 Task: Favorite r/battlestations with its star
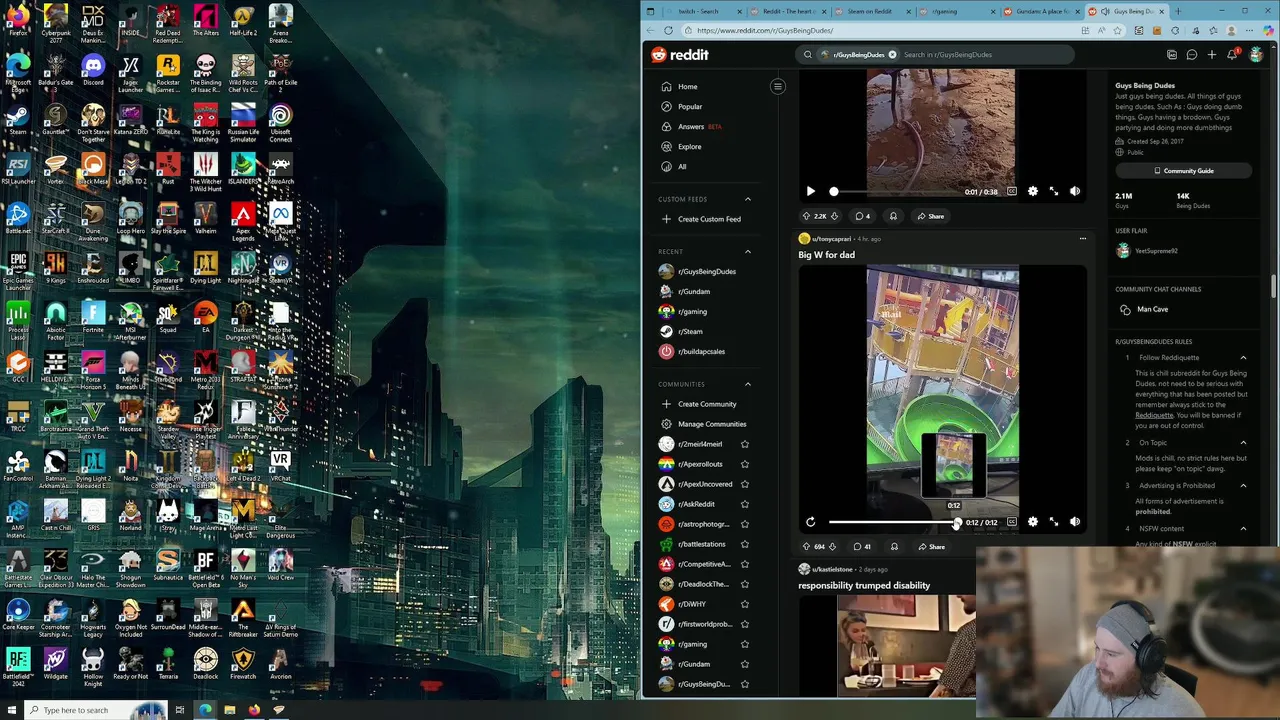(x=745, y=544)
